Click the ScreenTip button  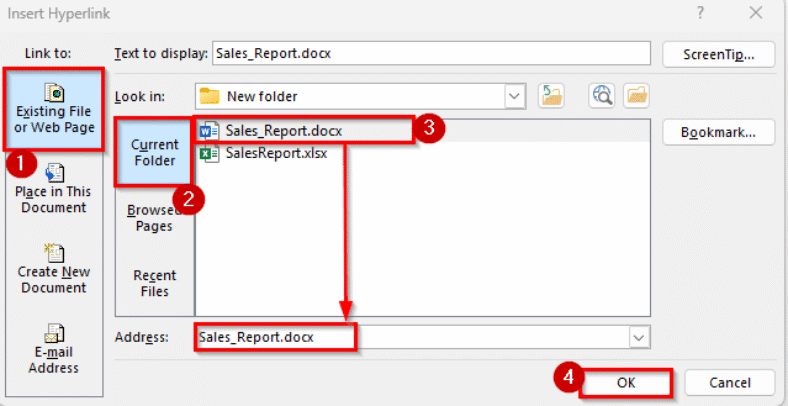[x=719, y=55]
